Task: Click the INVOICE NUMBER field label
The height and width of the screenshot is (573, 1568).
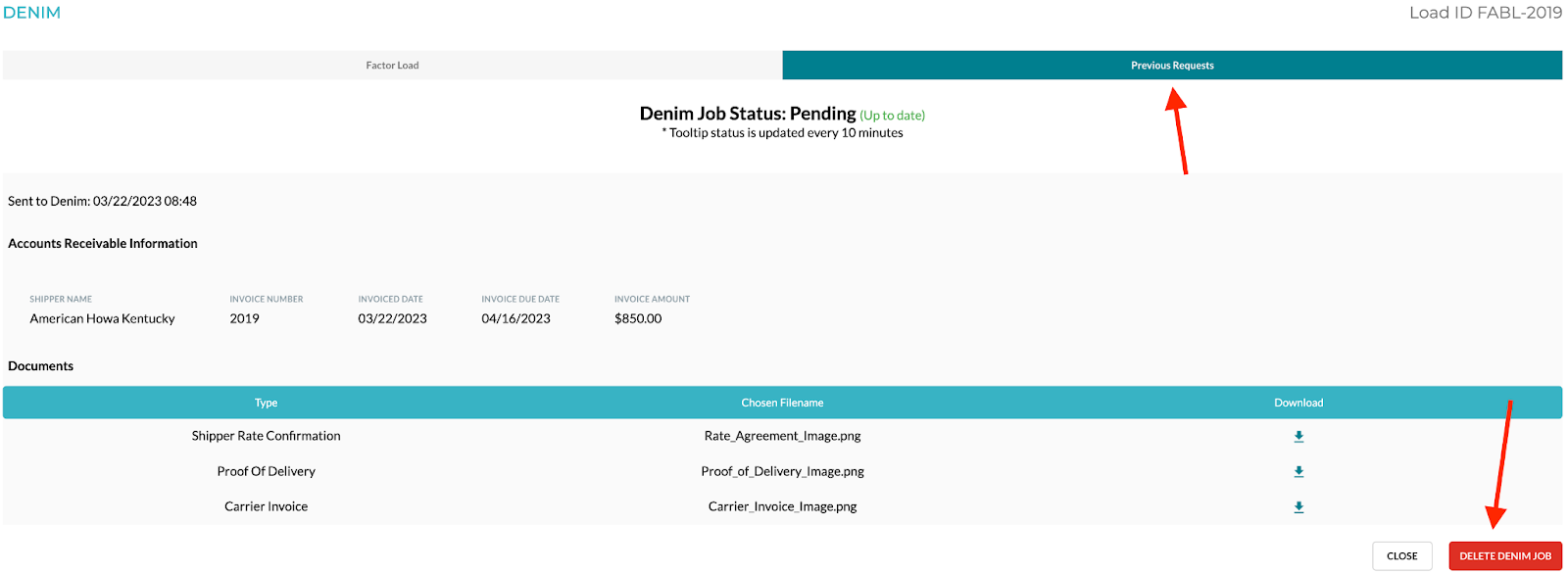Action: [x=267, y=300]
